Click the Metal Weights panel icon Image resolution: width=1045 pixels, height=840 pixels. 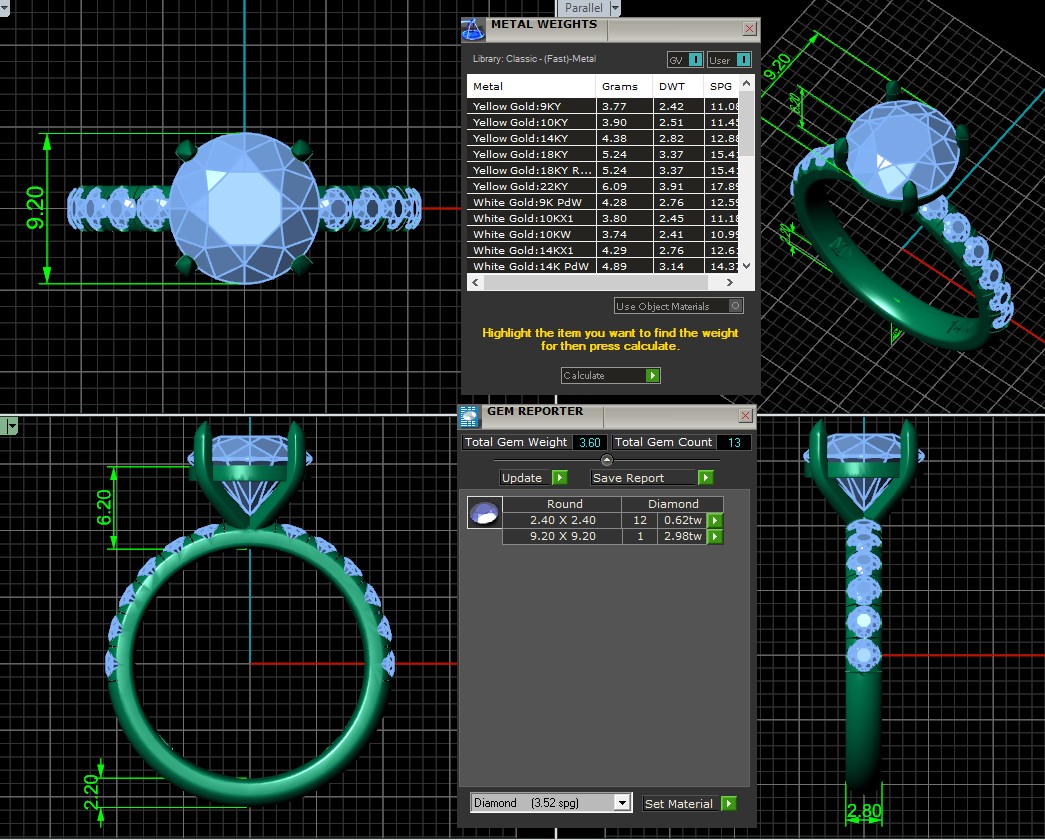(473, 29)
